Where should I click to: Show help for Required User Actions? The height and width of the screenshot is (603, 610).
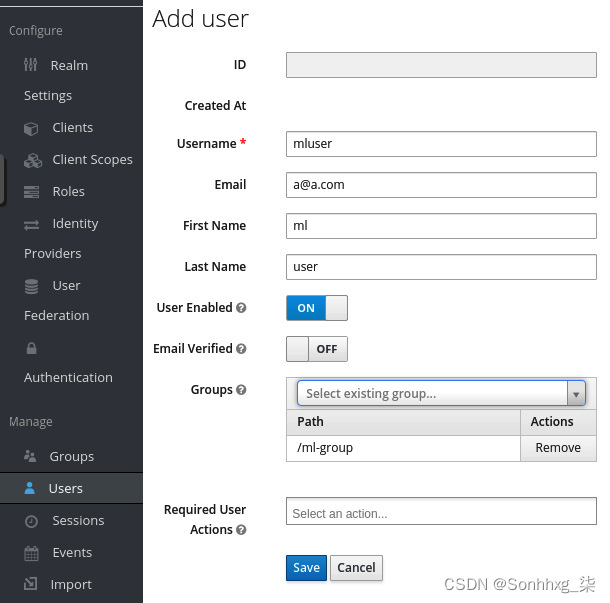point(241,529)
